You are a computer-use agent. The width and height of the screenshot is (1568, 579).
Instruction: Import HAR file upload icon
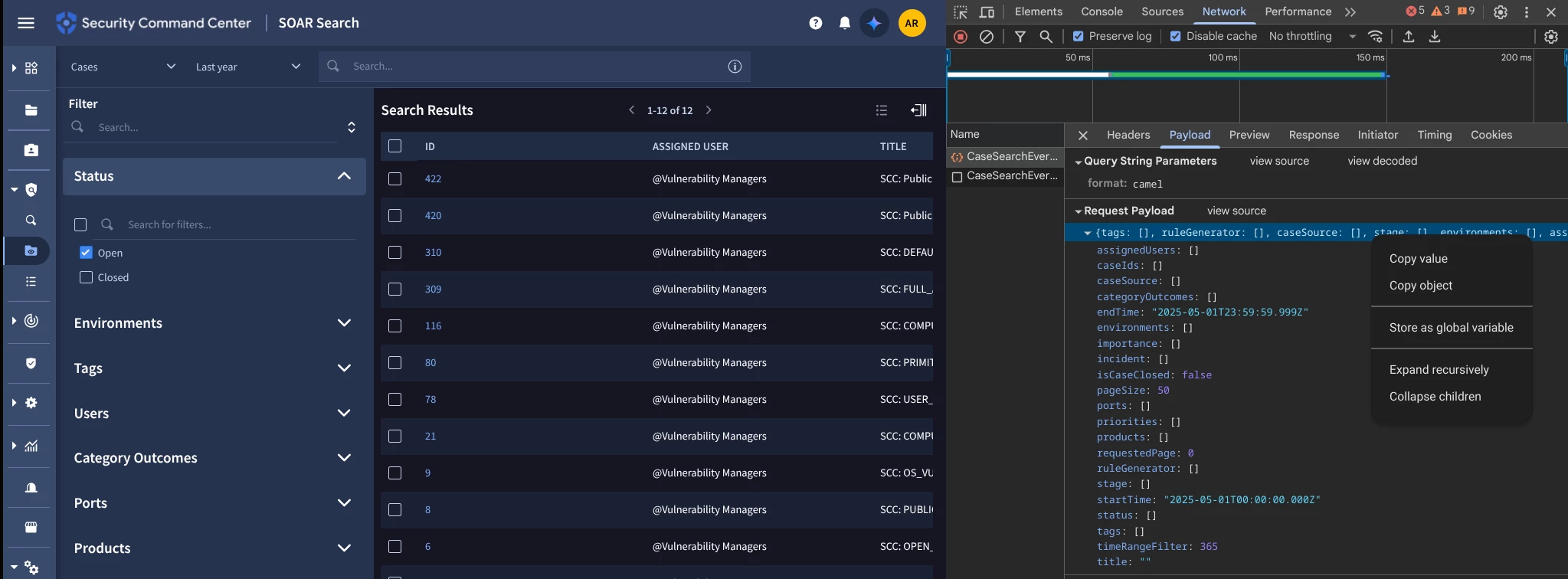(1408, 37)
